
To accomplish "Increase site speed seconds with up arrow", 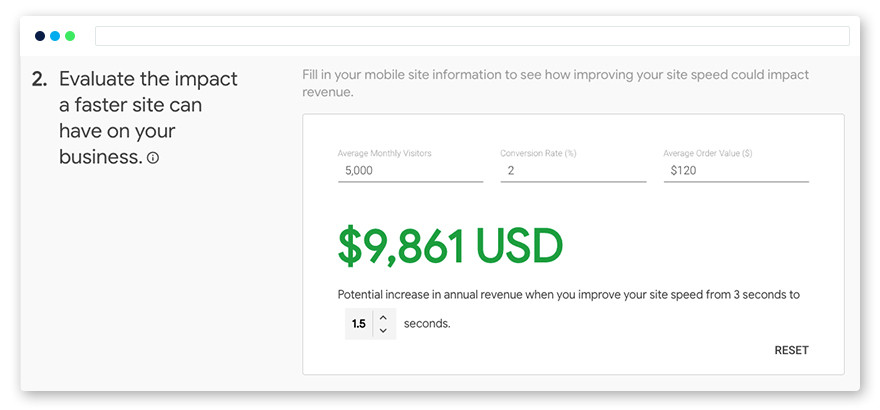I will pos(383,317).
